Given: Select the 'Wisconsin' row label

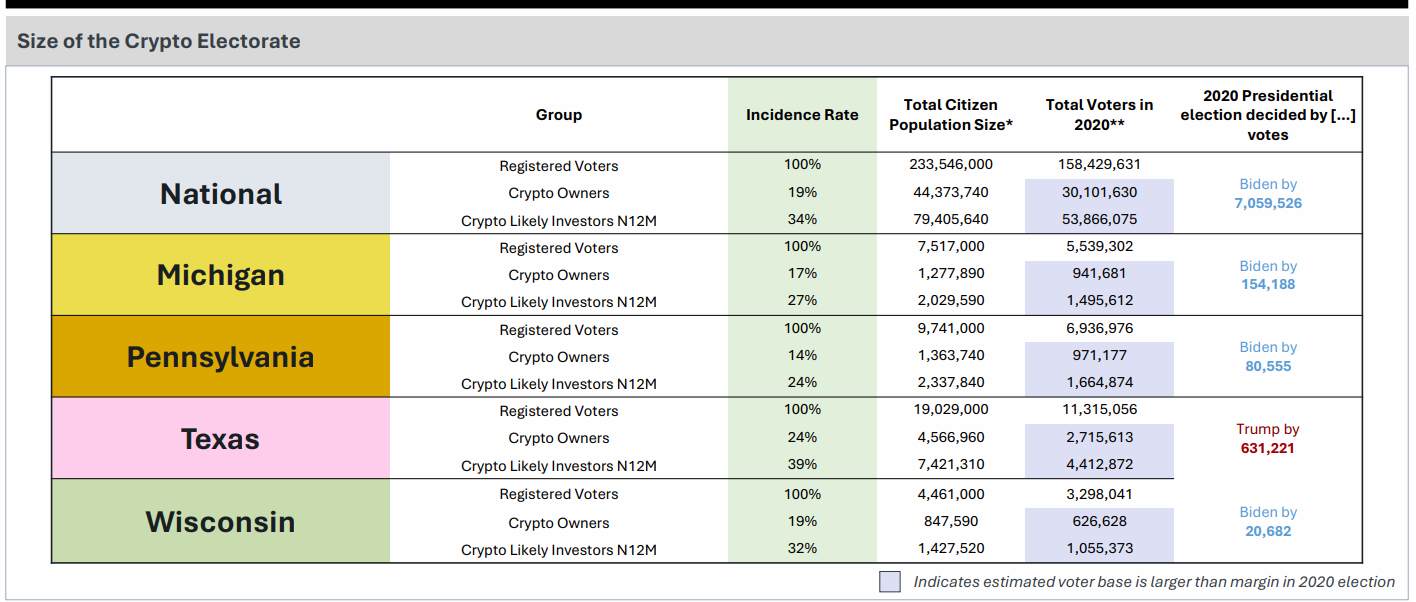Looking at the screenshot, I should click(x=221, y=521).
